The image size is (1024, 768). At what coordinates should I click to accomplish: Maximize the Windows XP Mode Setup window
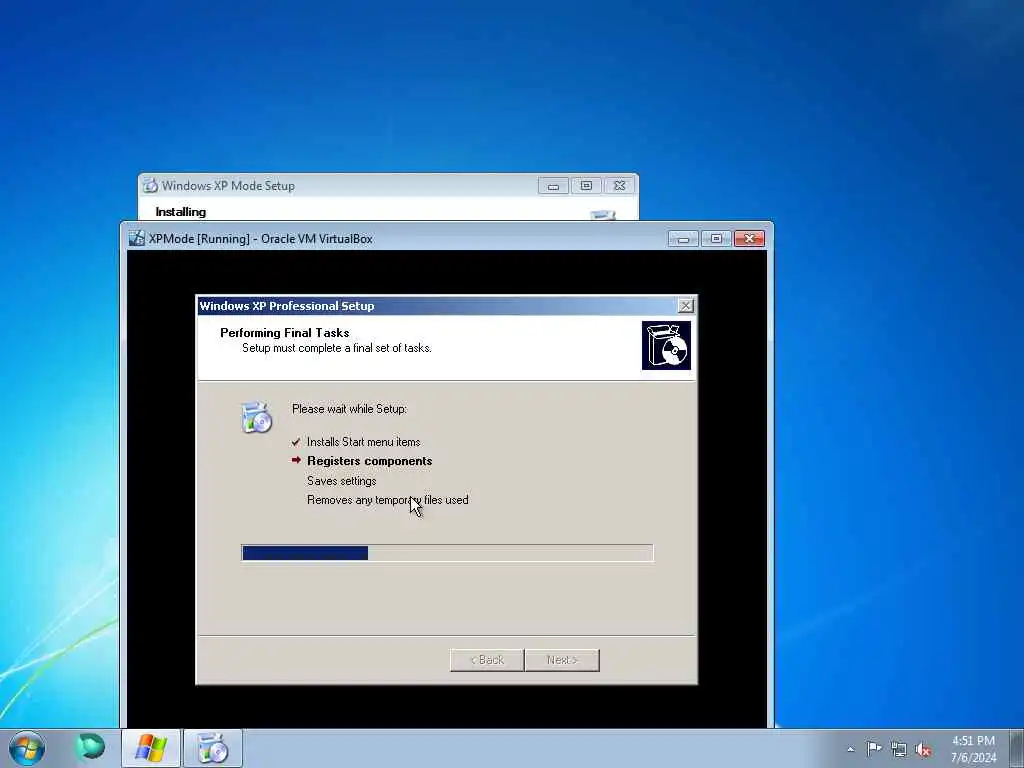pos(586,186)
